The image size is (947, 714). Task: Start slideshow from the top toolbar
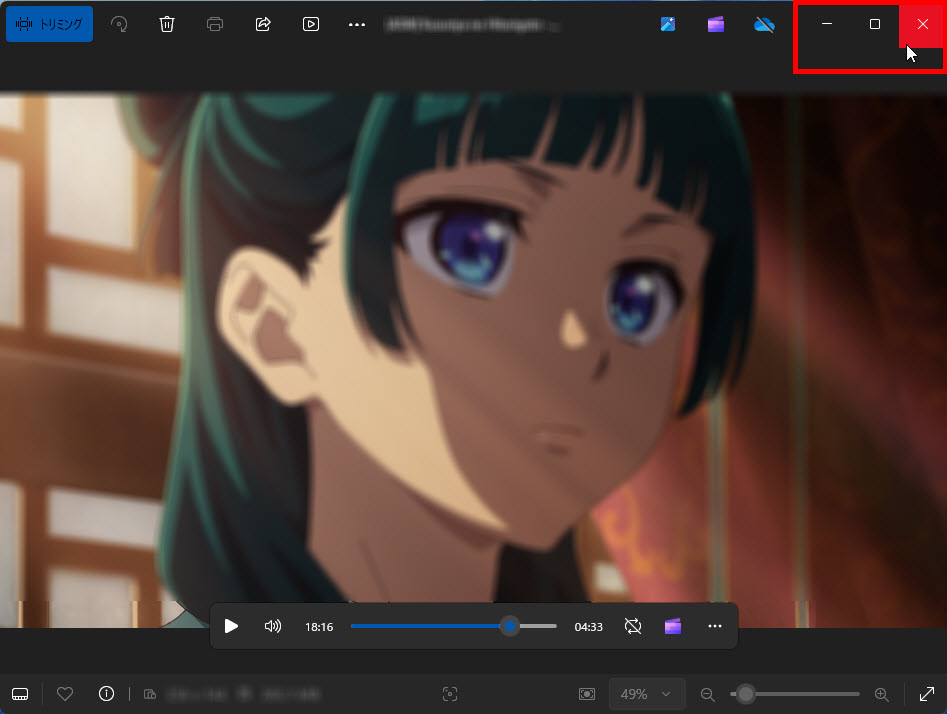[x=311, y=24]
